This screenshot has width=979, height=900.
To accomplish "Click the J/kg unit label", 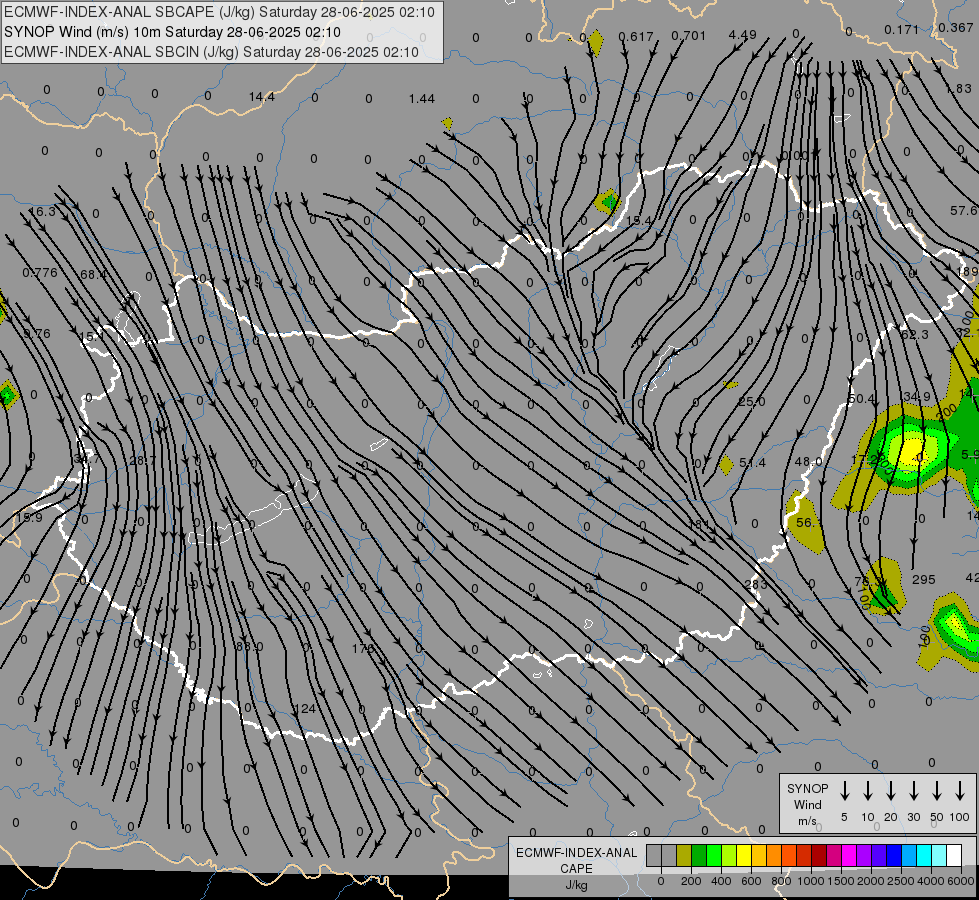I will (576, 885).
